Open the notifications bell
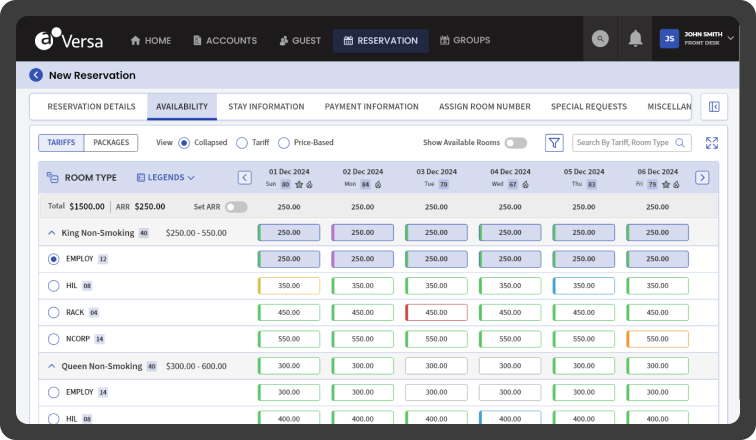The width and height of the screenshot is (756, 440). point(635,39)
